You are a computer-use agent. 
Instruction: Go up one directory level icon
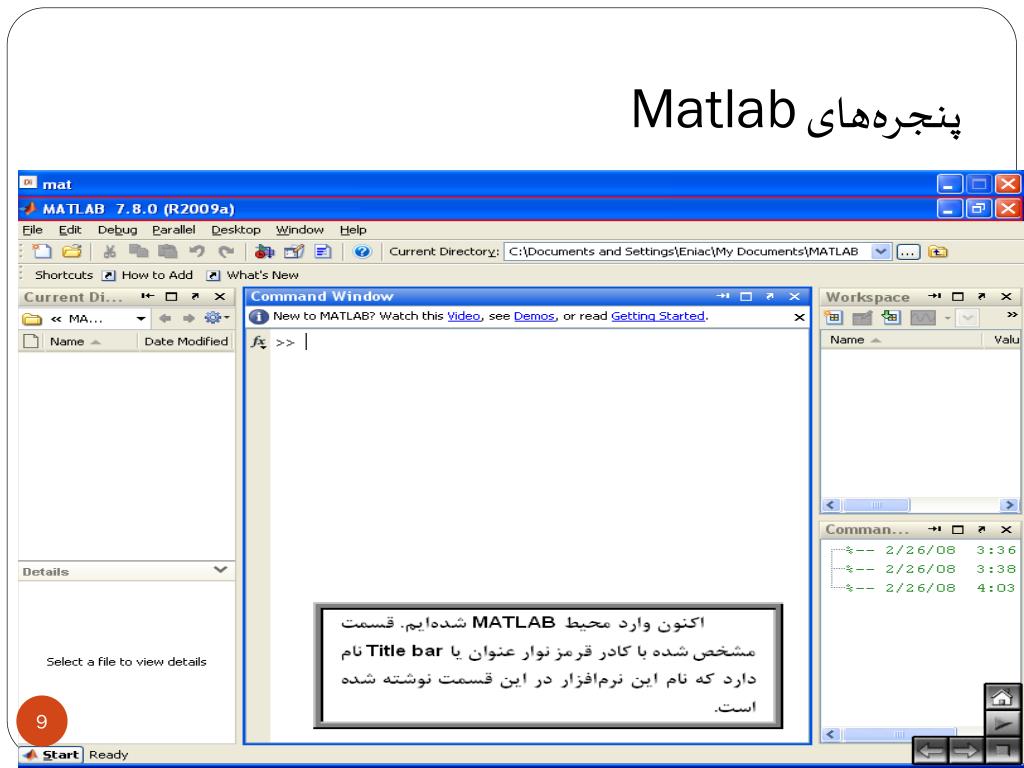[938, 252]
